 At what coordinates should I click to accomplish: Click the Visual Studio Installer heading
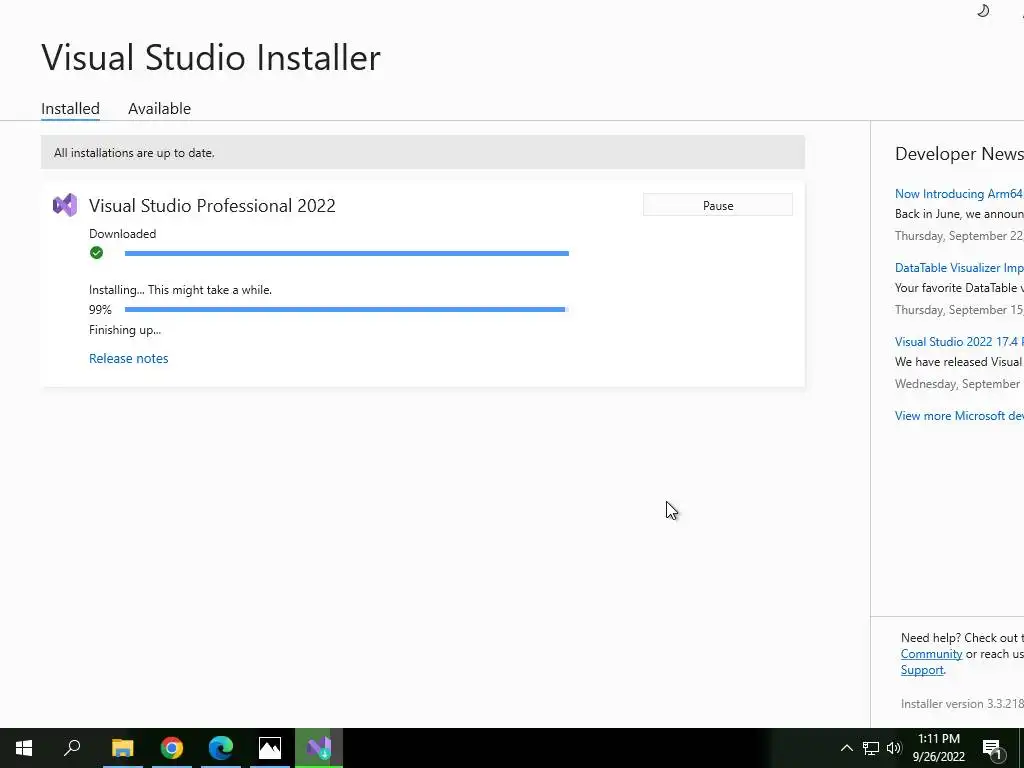tap(211, 57)
